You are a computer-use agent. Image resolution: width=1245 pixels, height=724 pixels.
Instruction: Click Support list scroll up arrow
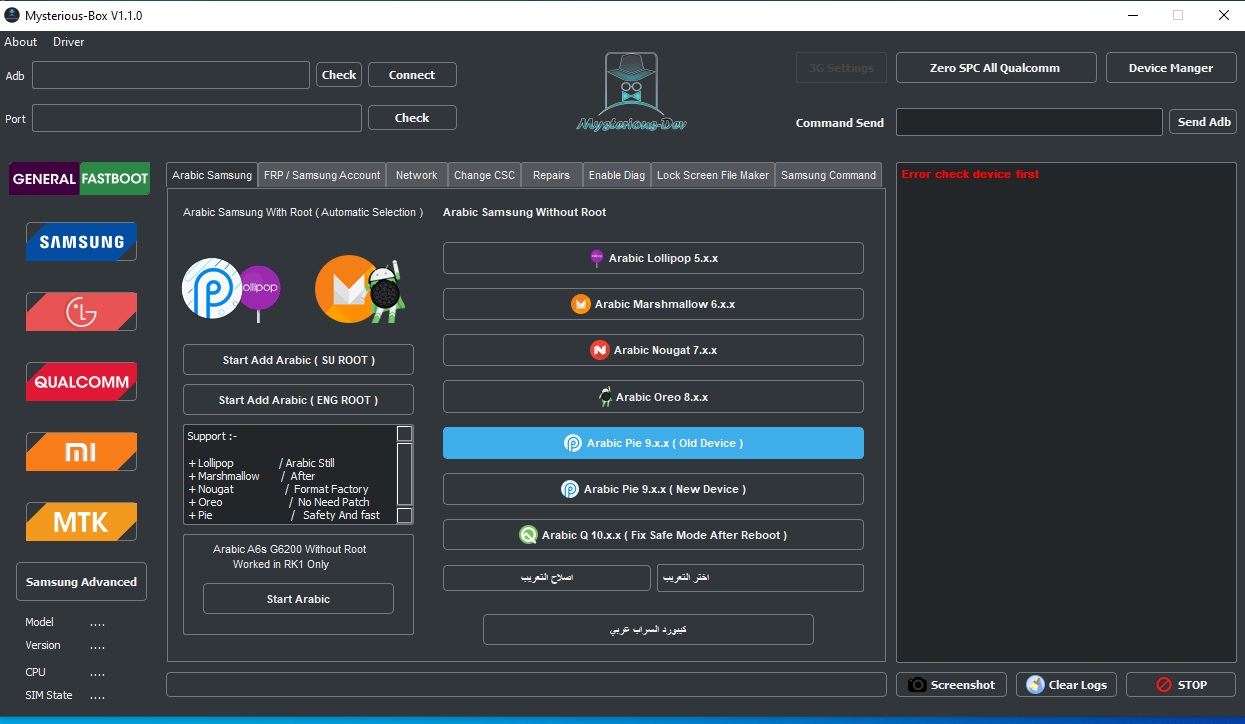(404, 434)
